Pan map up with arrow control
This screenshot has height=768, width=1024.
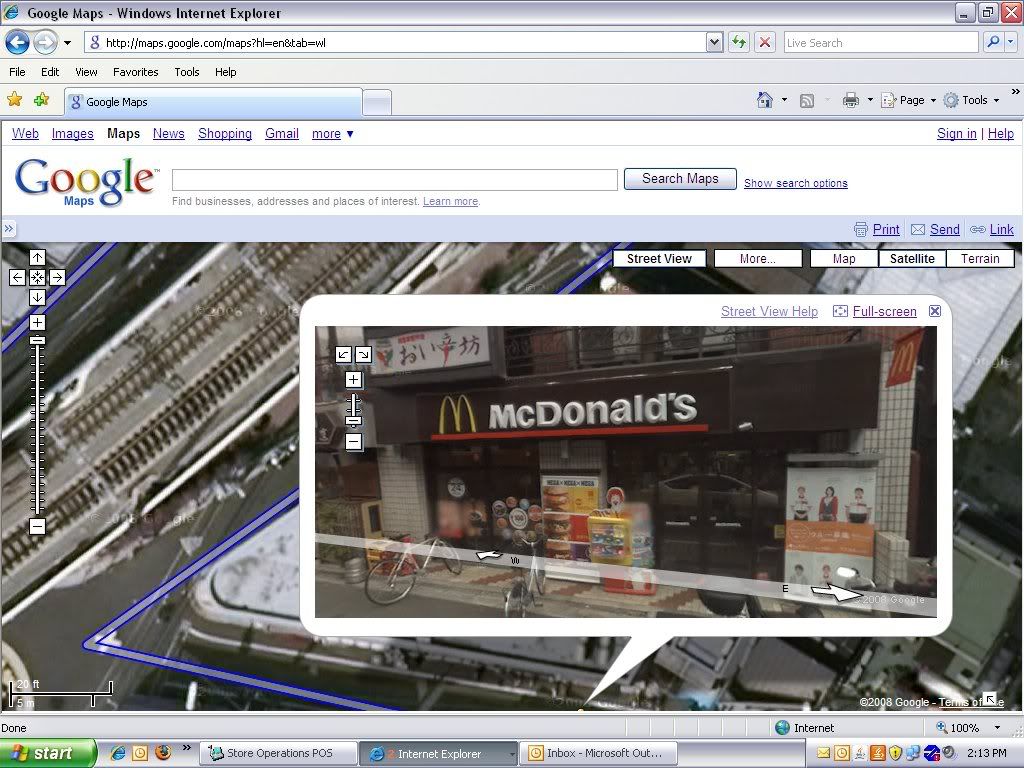click(37, 258)
